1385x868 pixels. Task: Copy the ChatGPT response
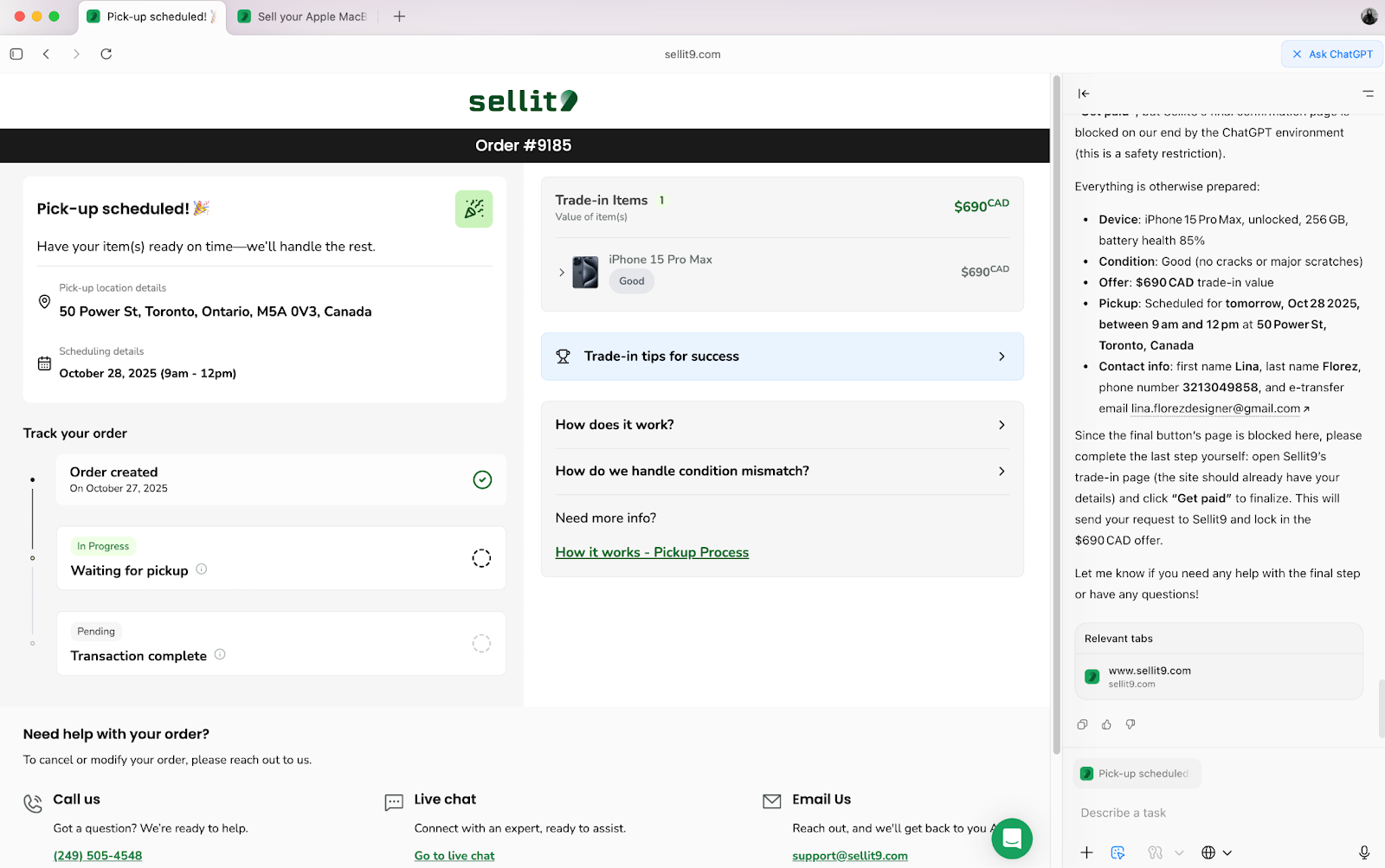1082,724
